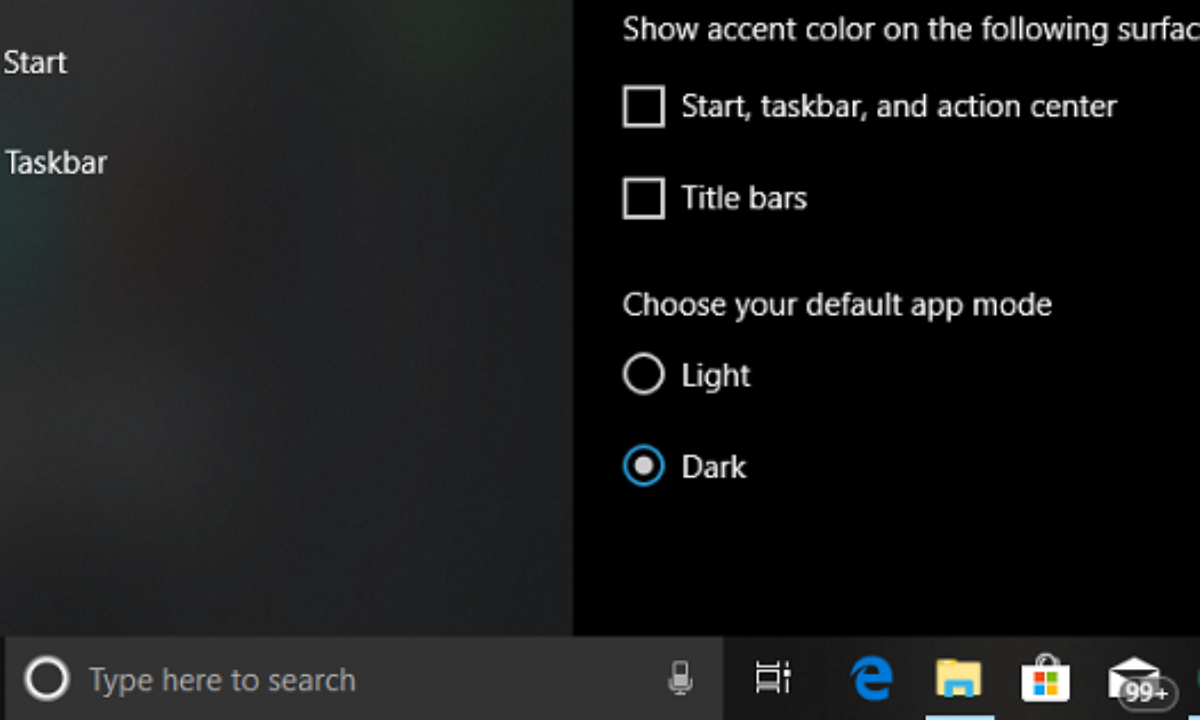The height and width of the screenshot is (720, 1200).
Task: Click the 99+ unread badge on Mail
Action: pos(1146,693)
